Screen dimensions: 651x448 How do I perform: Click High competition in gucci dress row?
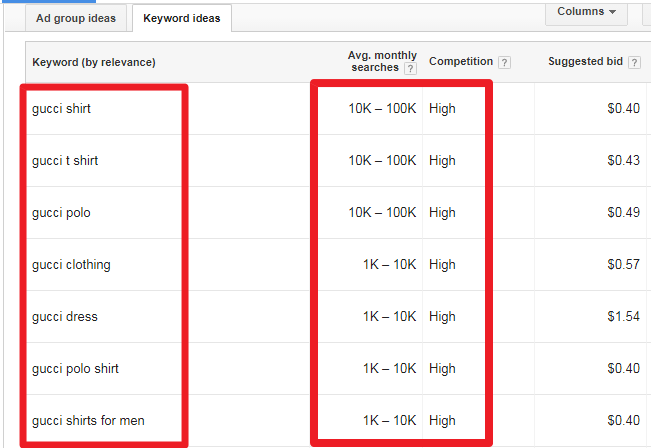(x=442, y=317)
